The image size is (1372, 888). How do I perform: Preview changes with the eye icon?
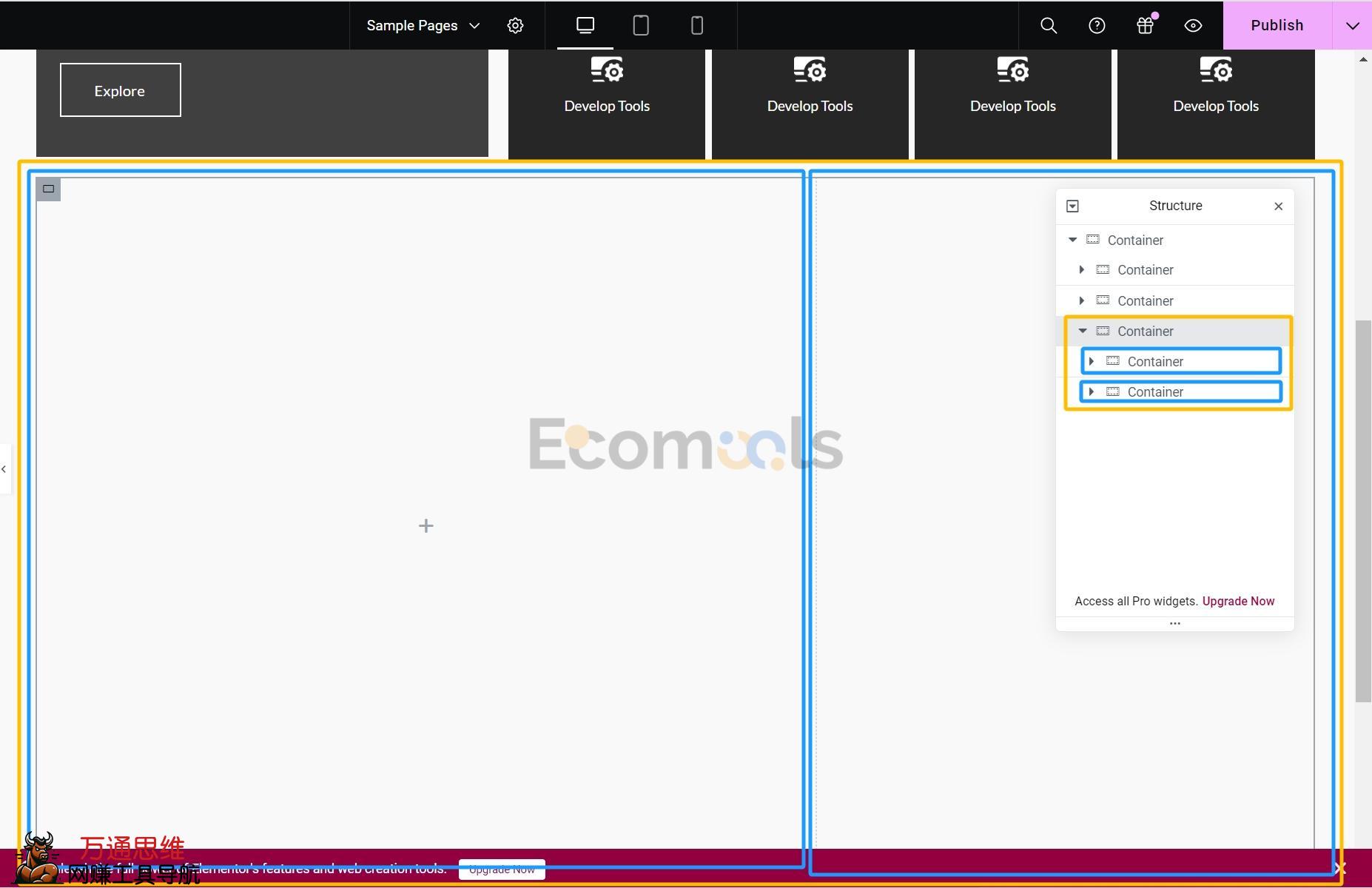(1193, 26)
